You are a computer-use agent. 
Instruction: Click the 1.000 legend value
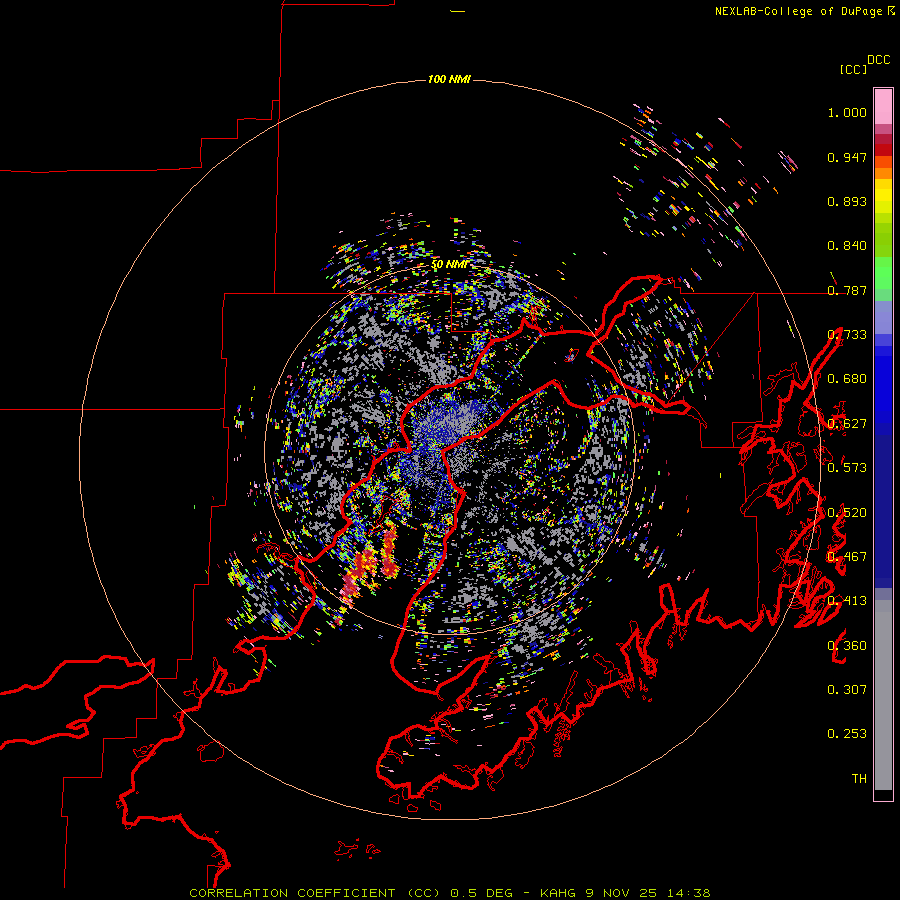click(847, 112)
